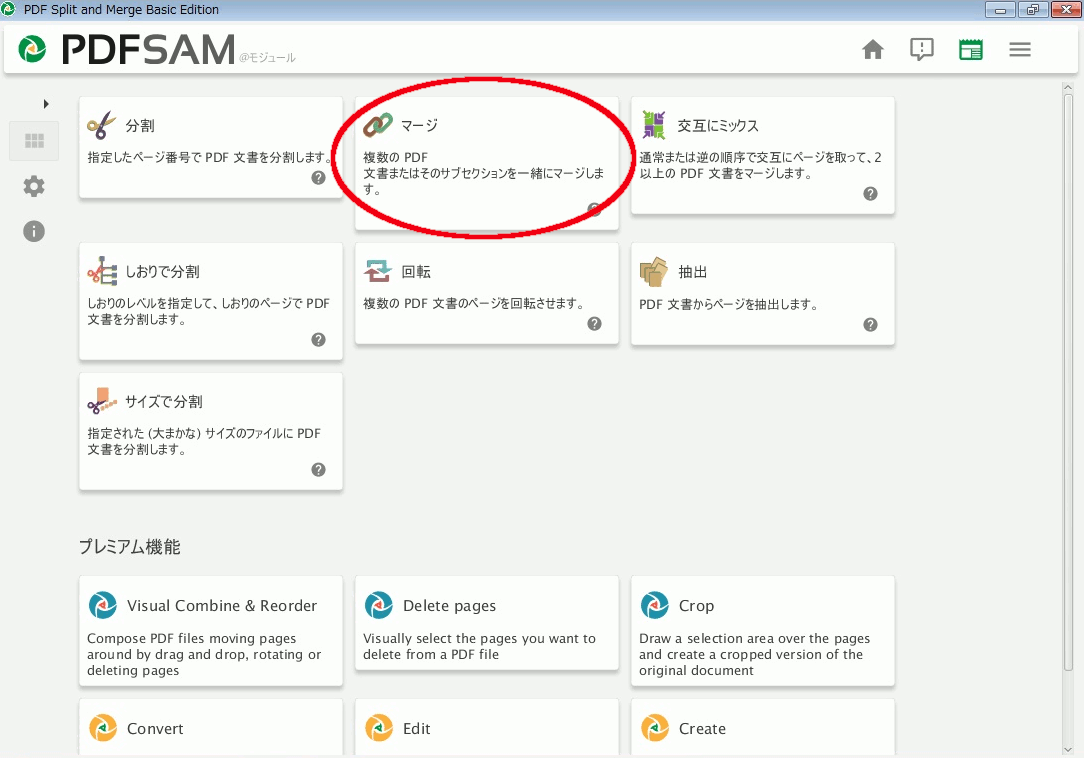Click the scissors icon of 分割

pos(102,125)
